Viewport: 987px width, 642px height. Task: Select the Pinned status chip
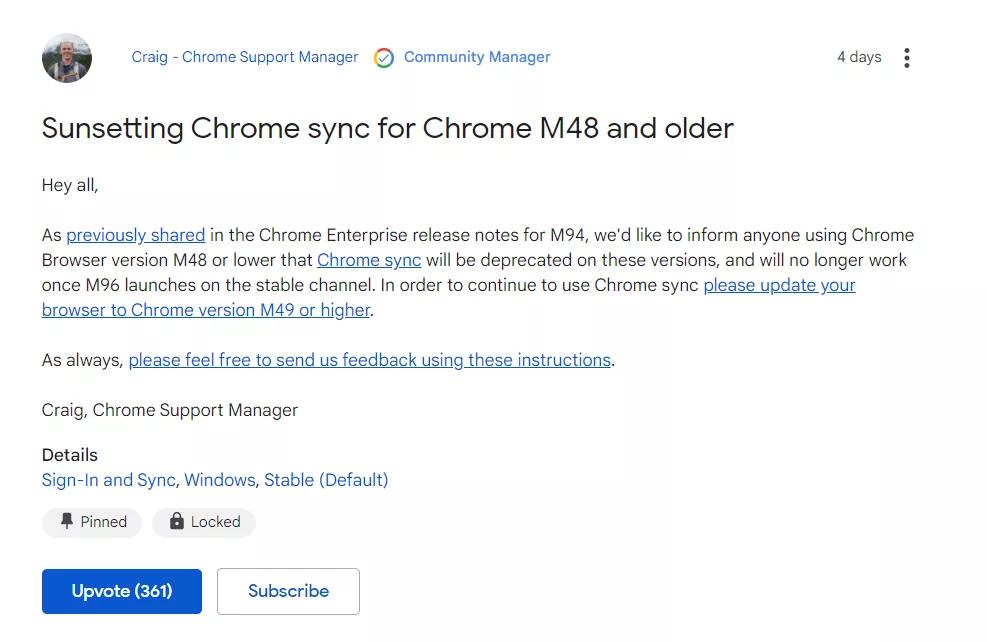pos(91,521)
